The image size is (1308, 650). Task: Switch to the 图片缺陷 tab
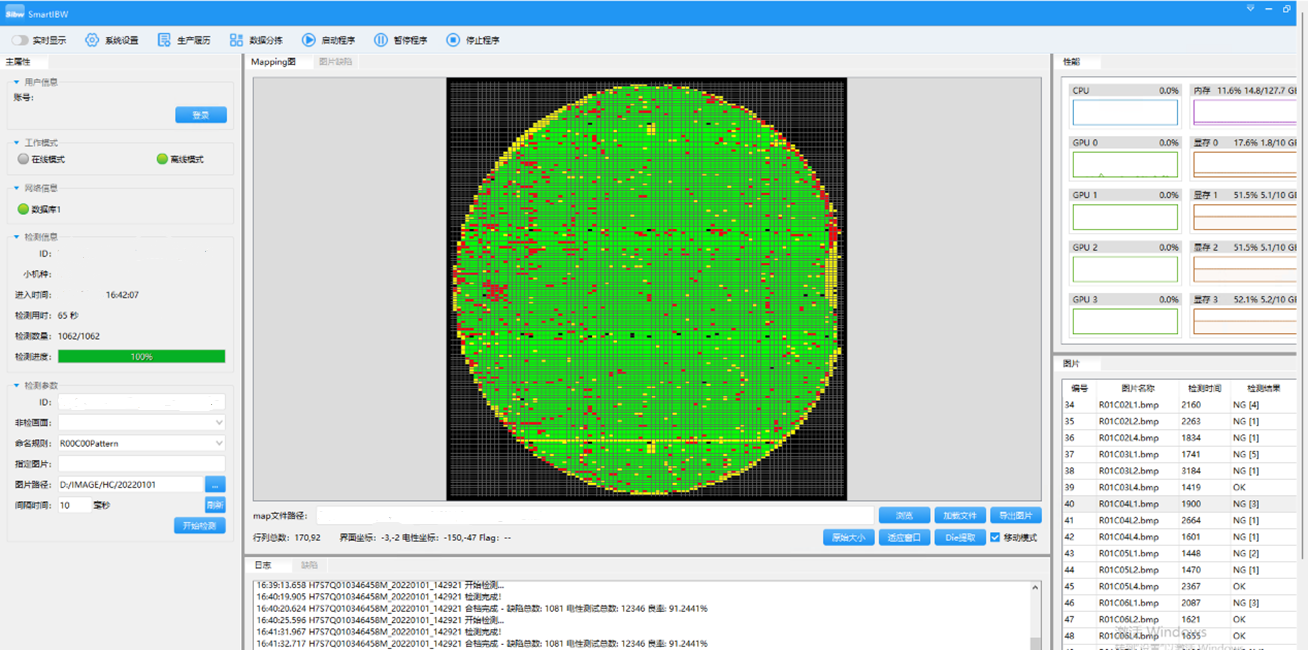click(x=335, y=62)
